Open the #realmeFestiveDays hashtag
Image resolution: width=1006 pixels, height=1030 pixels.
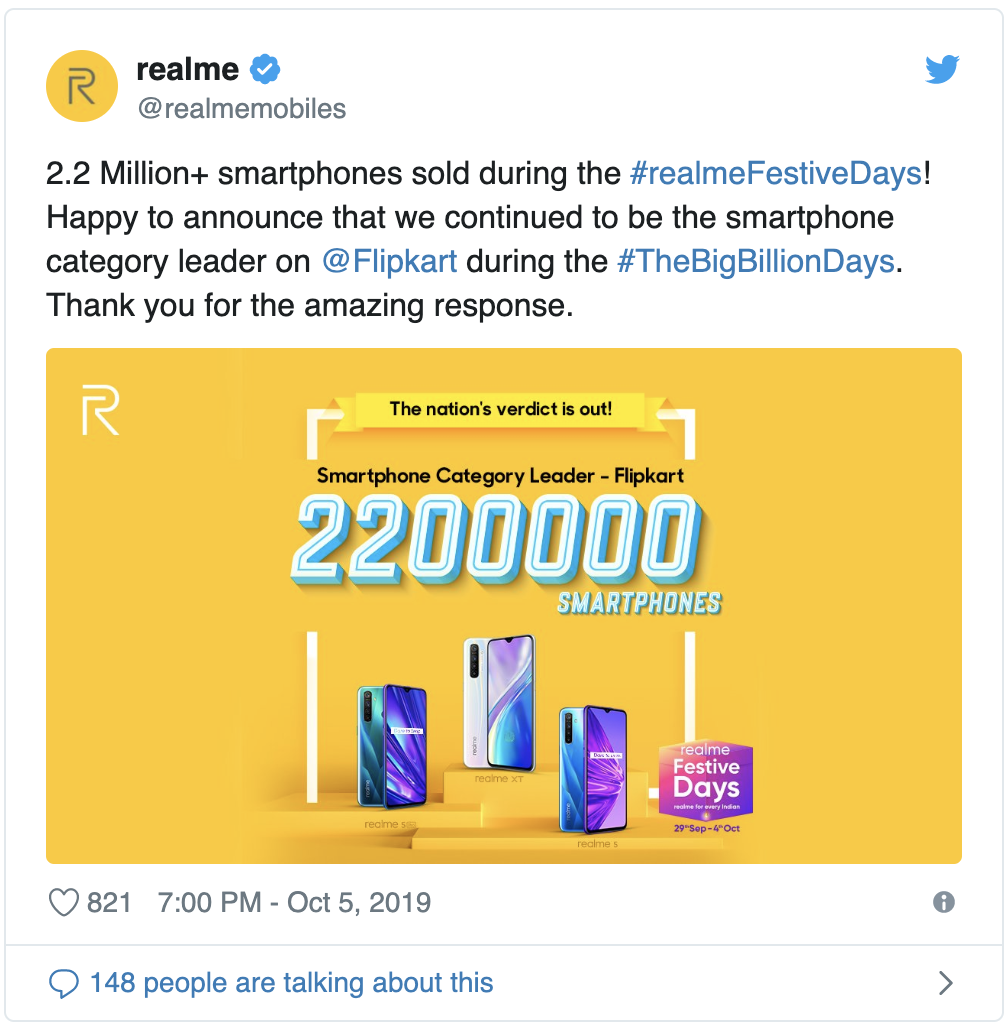776,173
